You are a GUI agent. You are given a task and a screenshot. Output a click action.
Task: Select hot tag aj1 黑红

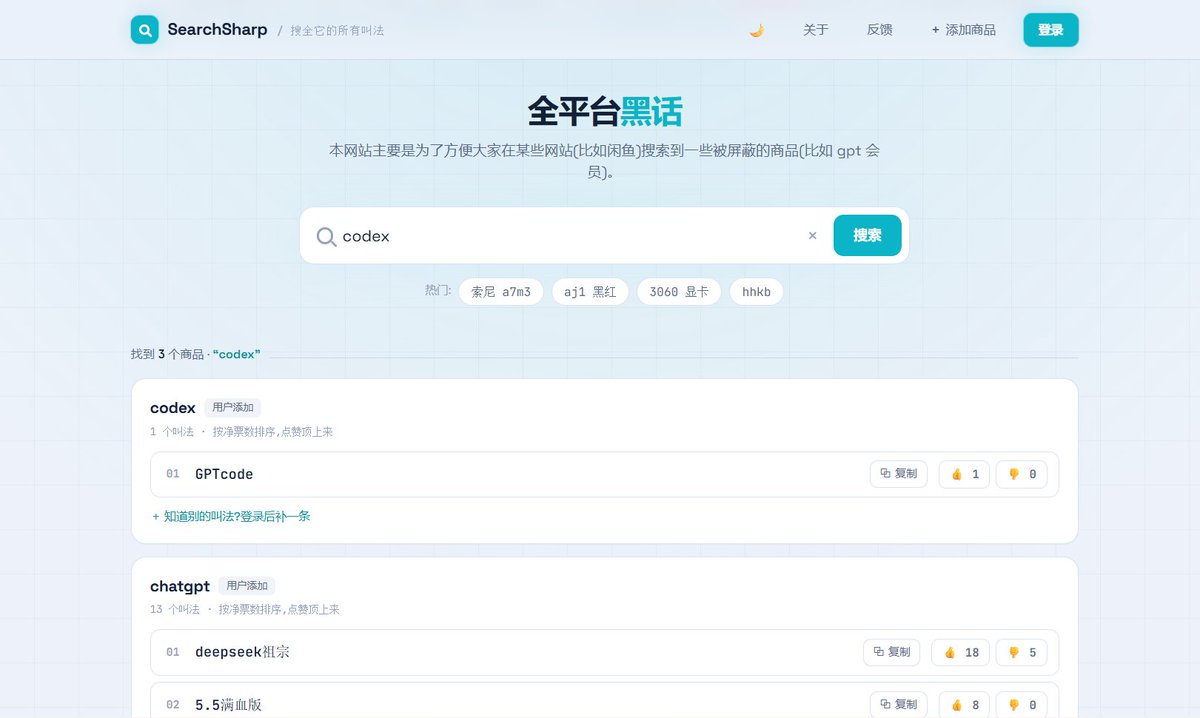tap(590, 292)
